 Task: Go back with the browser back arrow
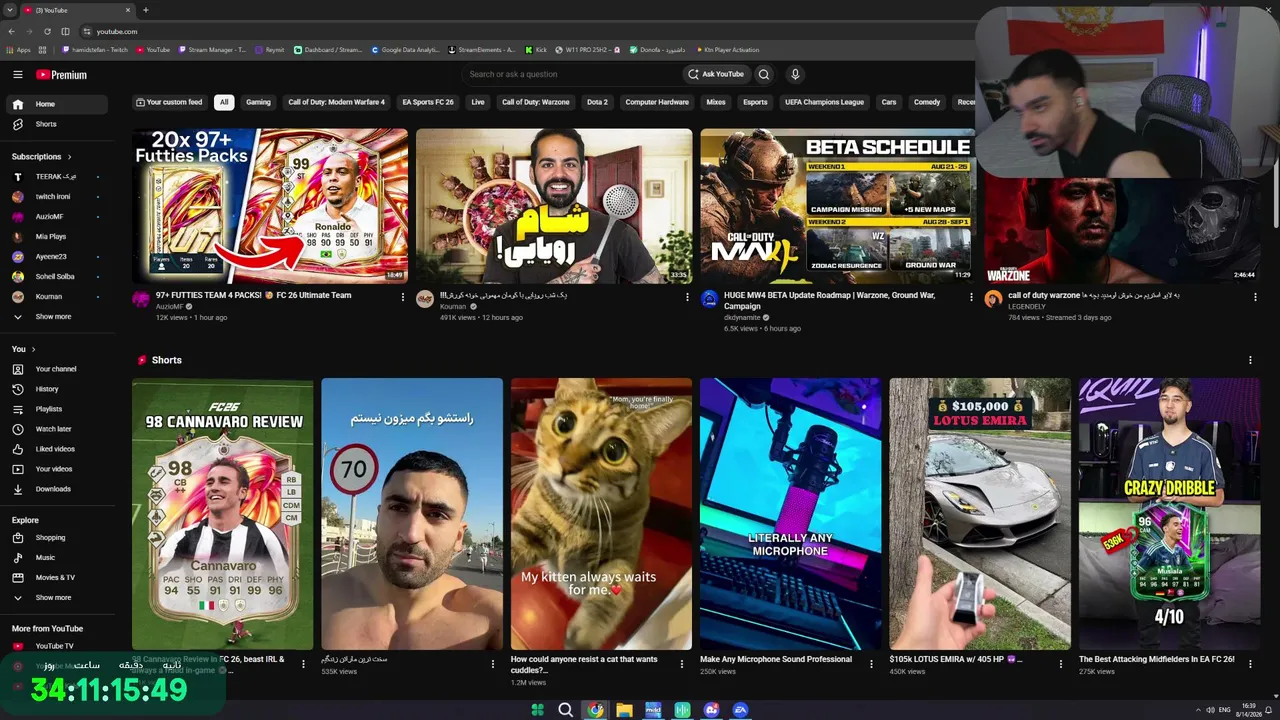coord(12,32)
